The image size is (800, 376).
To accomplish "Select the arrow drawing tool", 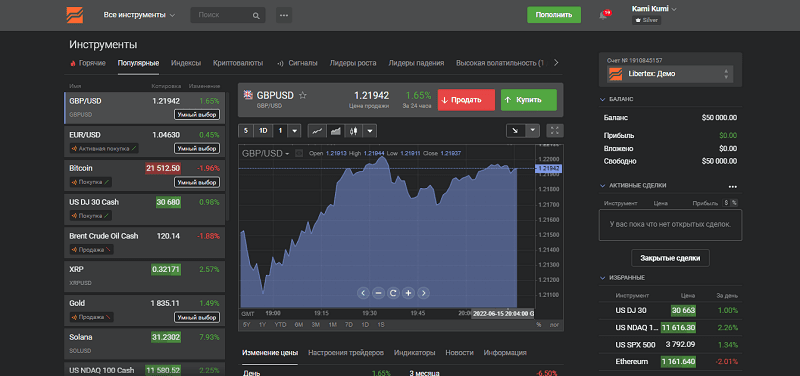I will (515, 131).
